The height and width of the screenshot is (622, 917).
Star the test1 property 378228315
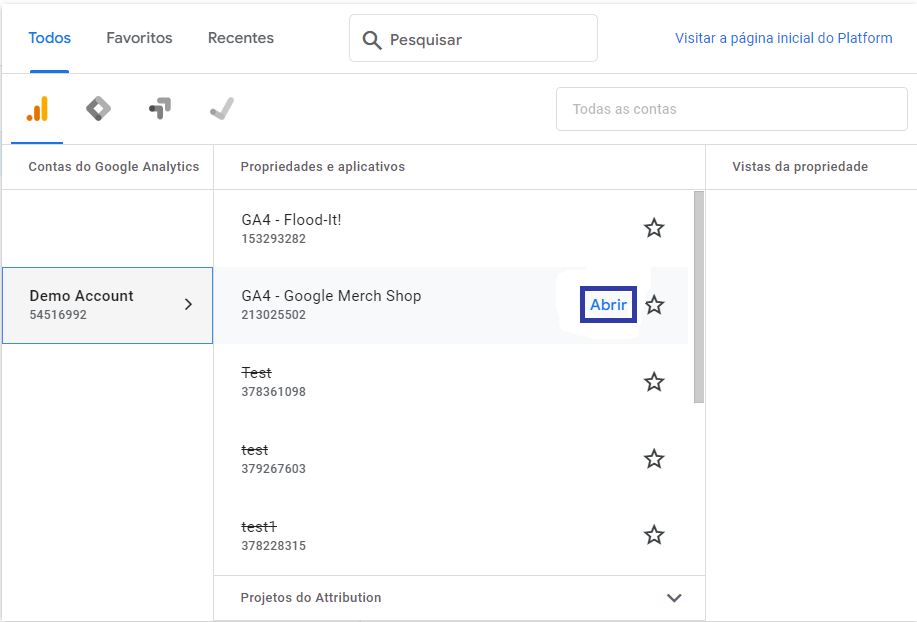coord(654,535)
